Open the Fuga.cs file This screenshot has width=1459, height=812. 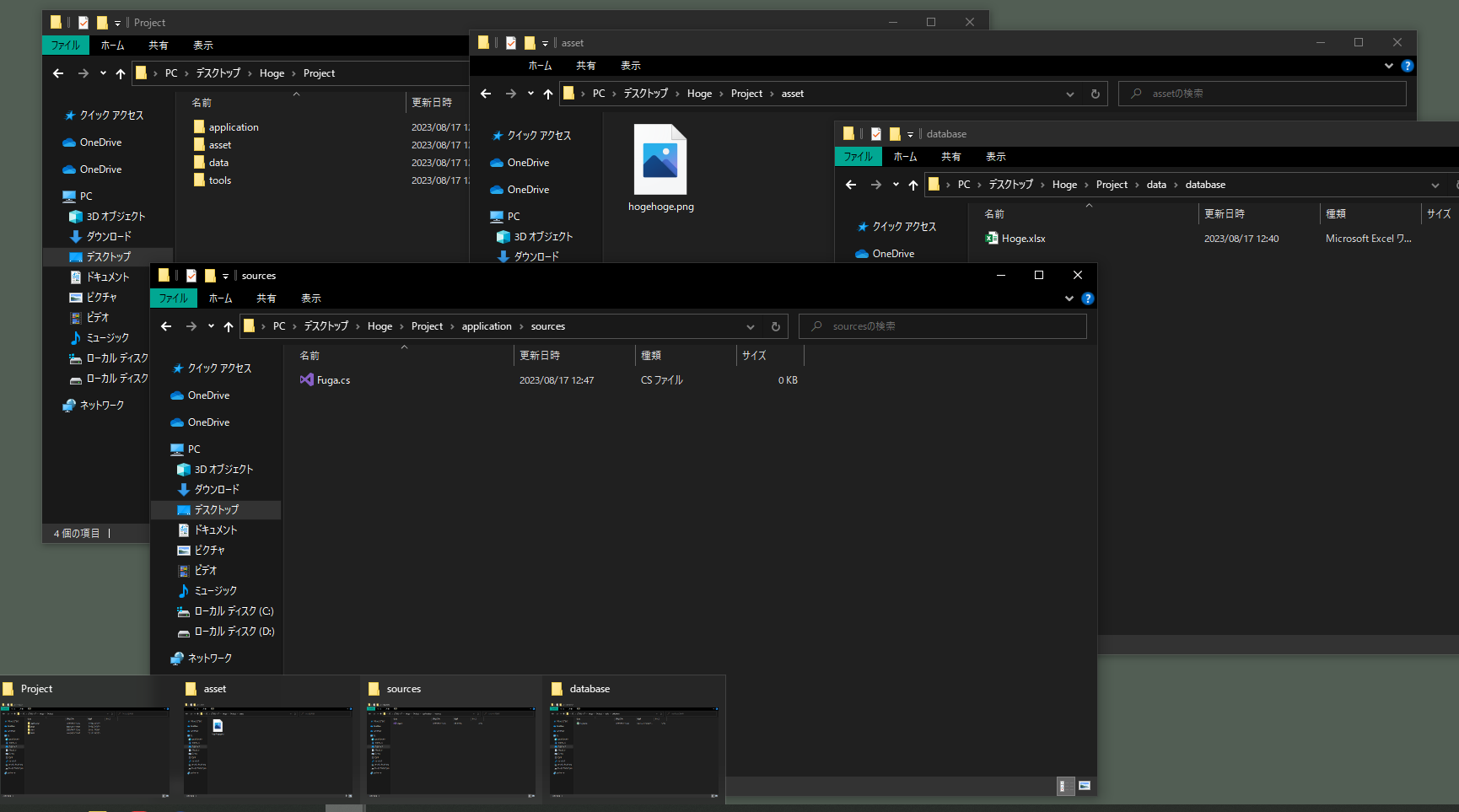point(333,380)
